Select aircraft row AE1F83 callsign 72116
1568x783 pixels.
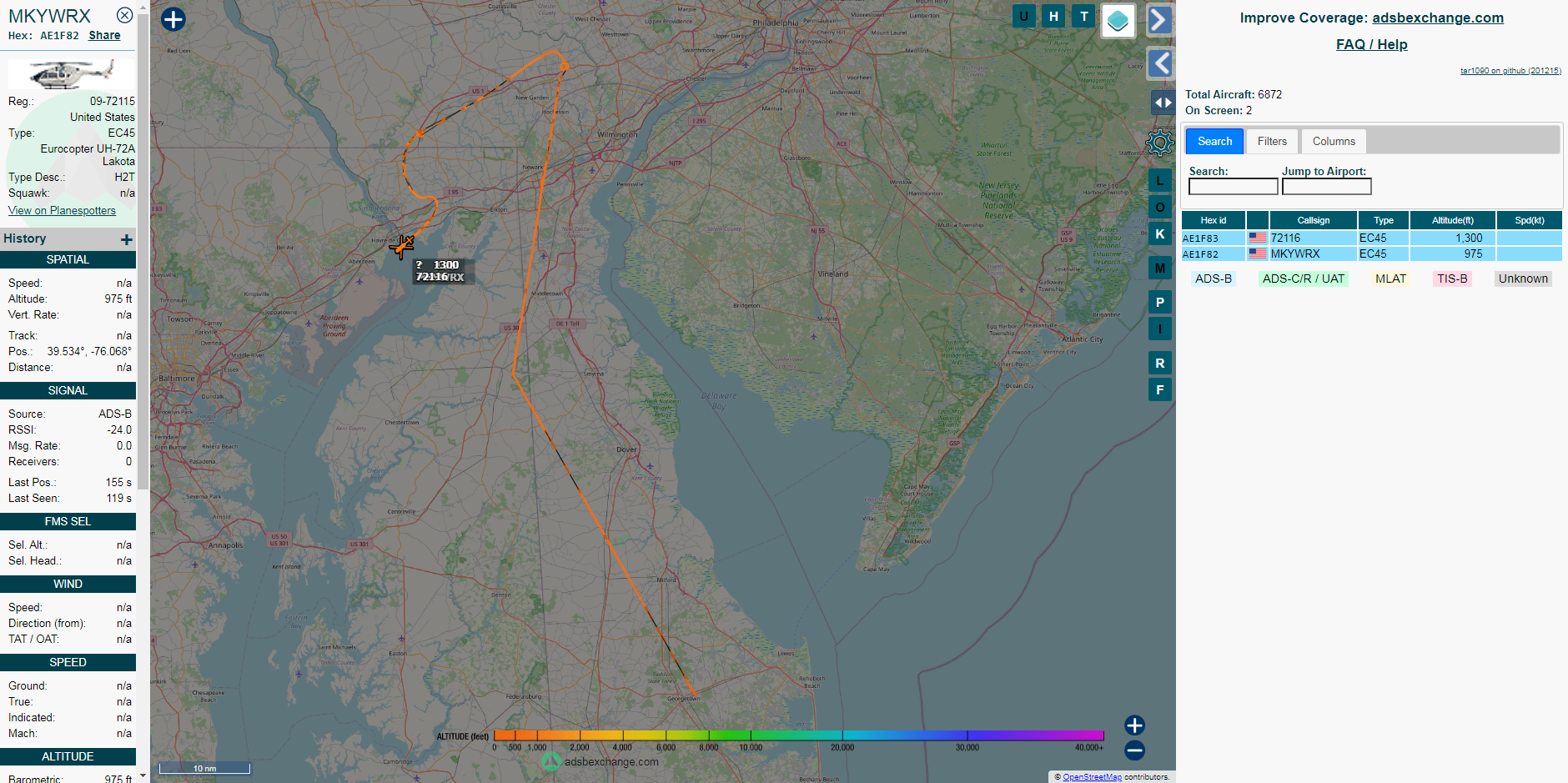coord(1371,238)
